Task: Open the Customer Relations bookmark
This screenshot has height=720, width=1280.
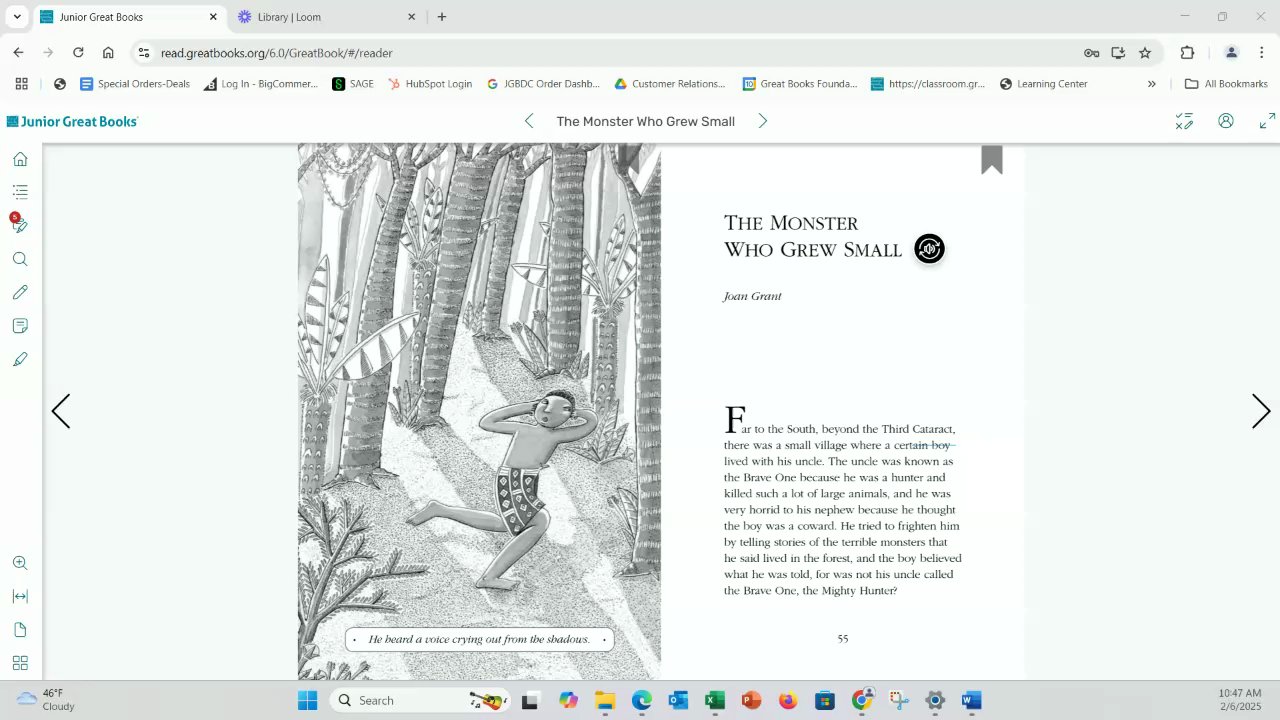Action: [x=670, y=84]
